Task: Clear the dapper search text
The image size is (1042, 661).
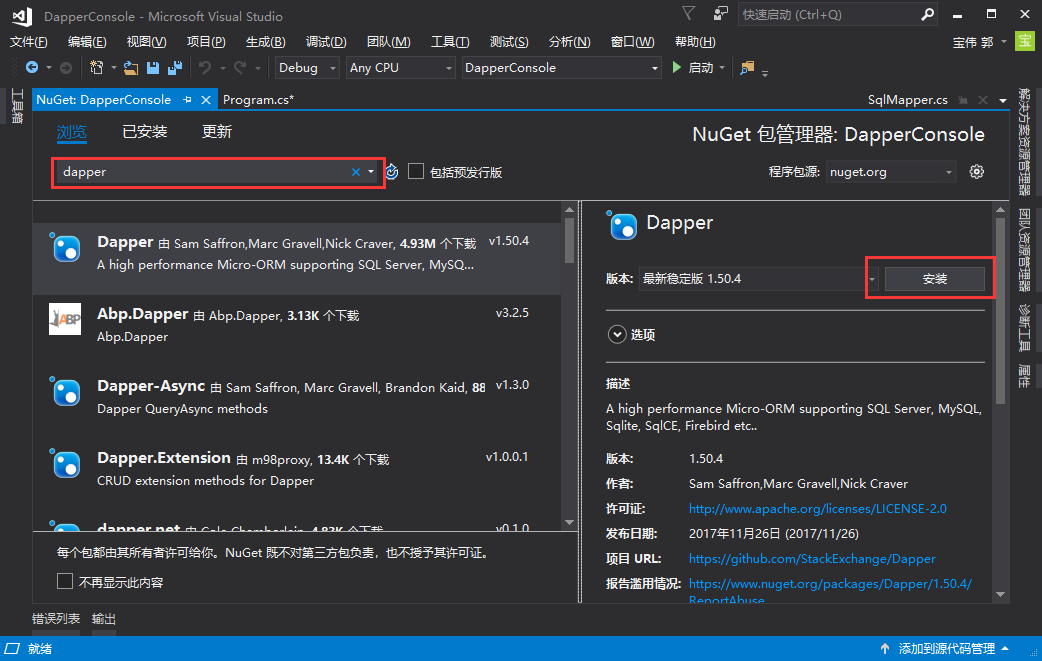Action: [x=356, y=172]
